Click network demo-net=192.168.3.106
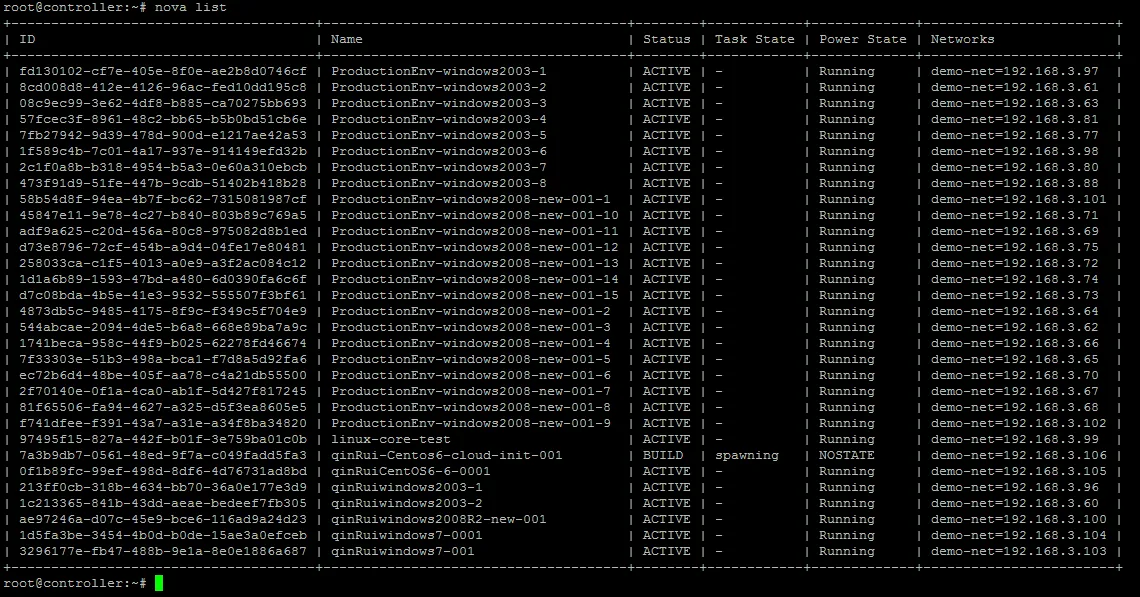Viewport: 1140px width, 597px height. click(x=1019, y=455)
